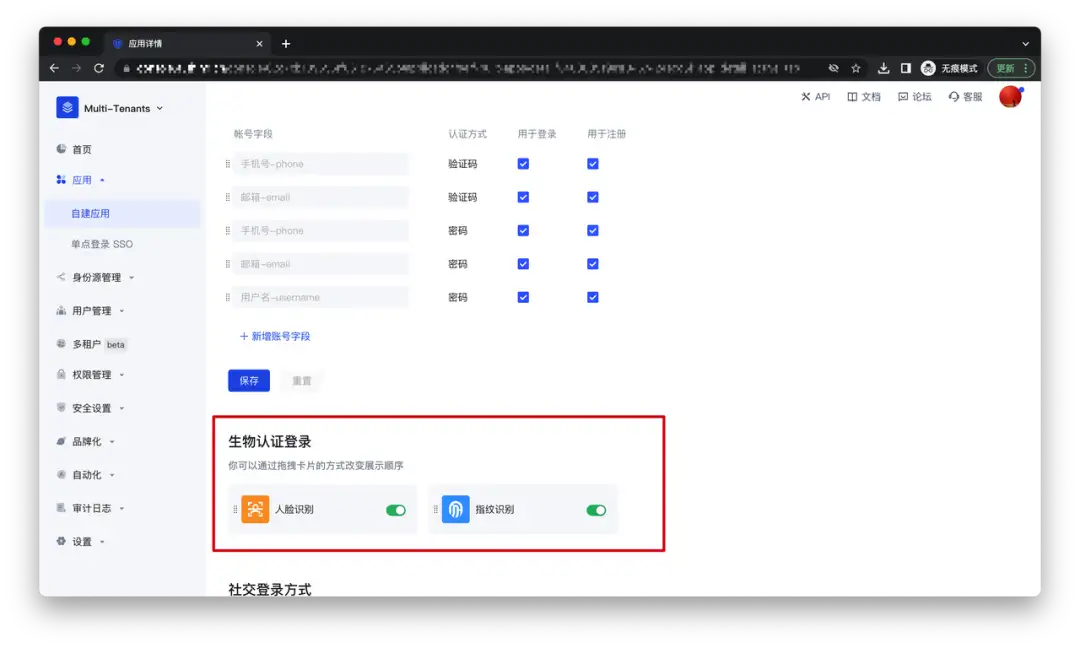1080x648 pixels.
Task: Open 单点登录 SSO in the sidebar
Action: click(x=102, y=244)
